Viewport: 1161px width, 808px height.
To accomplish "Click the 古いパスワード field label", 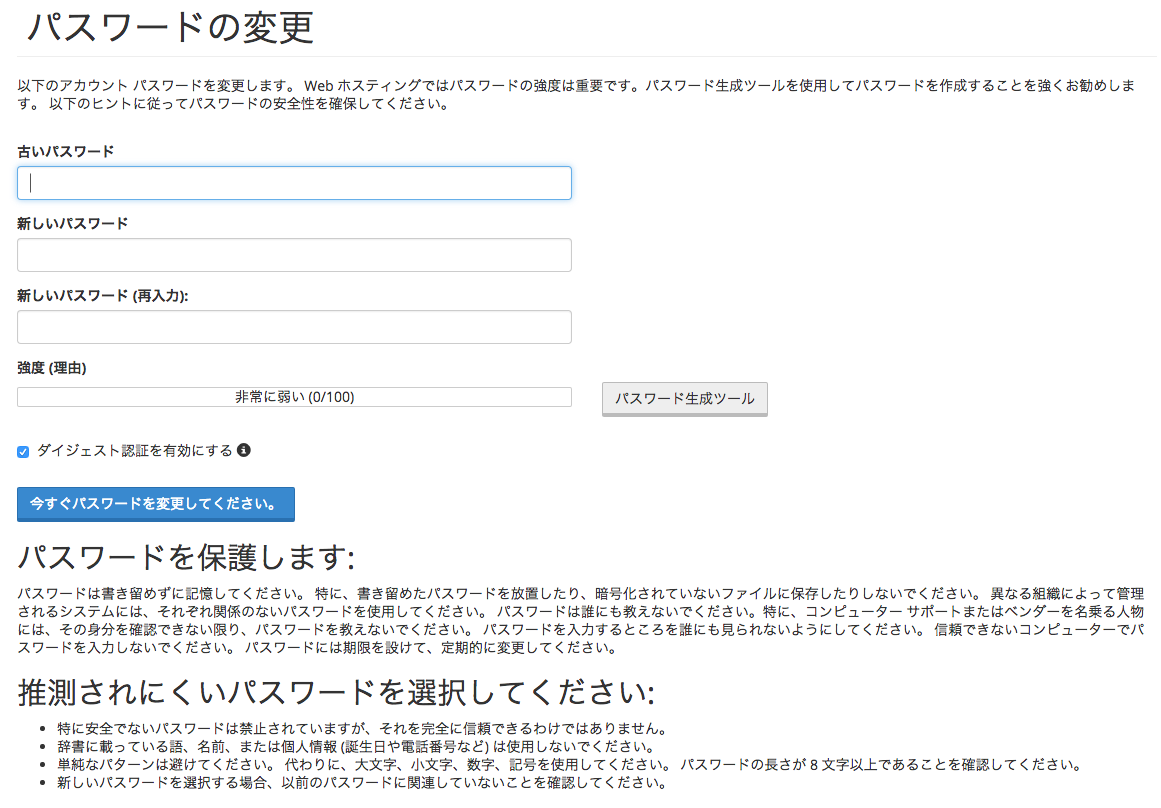I will point(66,151).
